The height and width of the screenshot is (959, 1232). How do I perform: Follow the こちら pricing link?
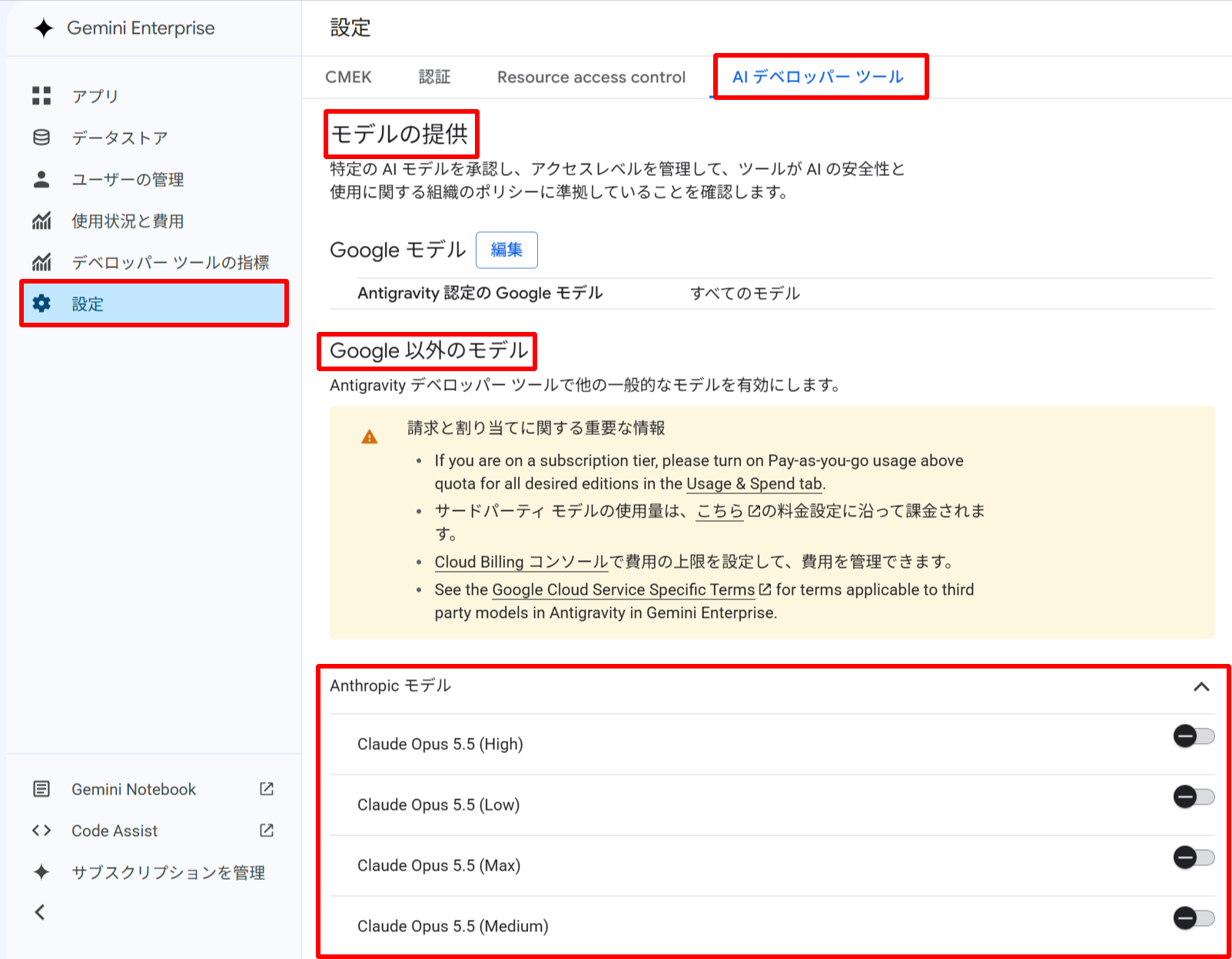720,511
